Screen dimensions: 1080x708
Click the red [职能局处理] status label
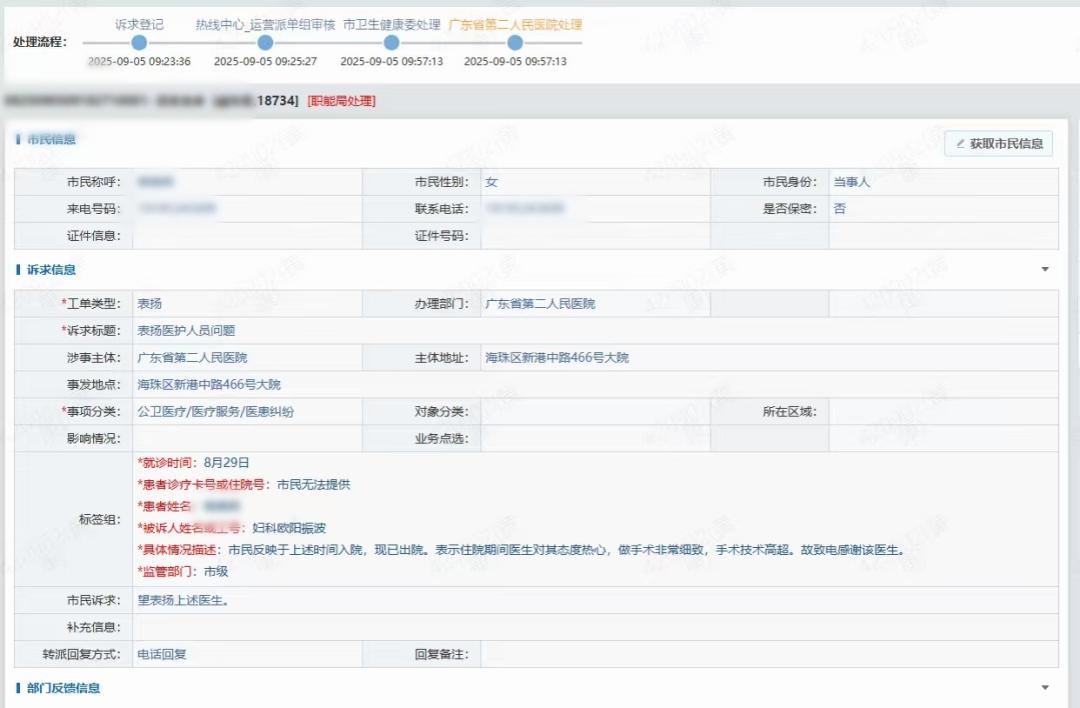click(341, 101)
